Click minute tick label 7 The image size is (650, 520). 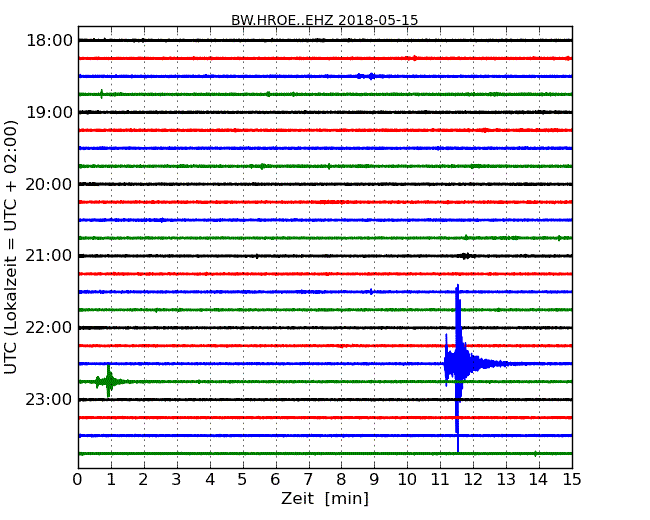pos(308,480)
